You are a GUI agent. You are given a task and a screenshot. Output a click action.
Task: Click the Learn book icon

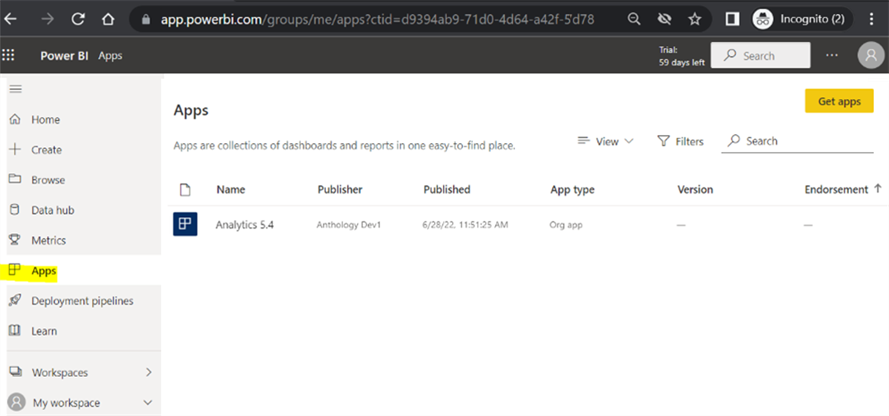(16, 330)
